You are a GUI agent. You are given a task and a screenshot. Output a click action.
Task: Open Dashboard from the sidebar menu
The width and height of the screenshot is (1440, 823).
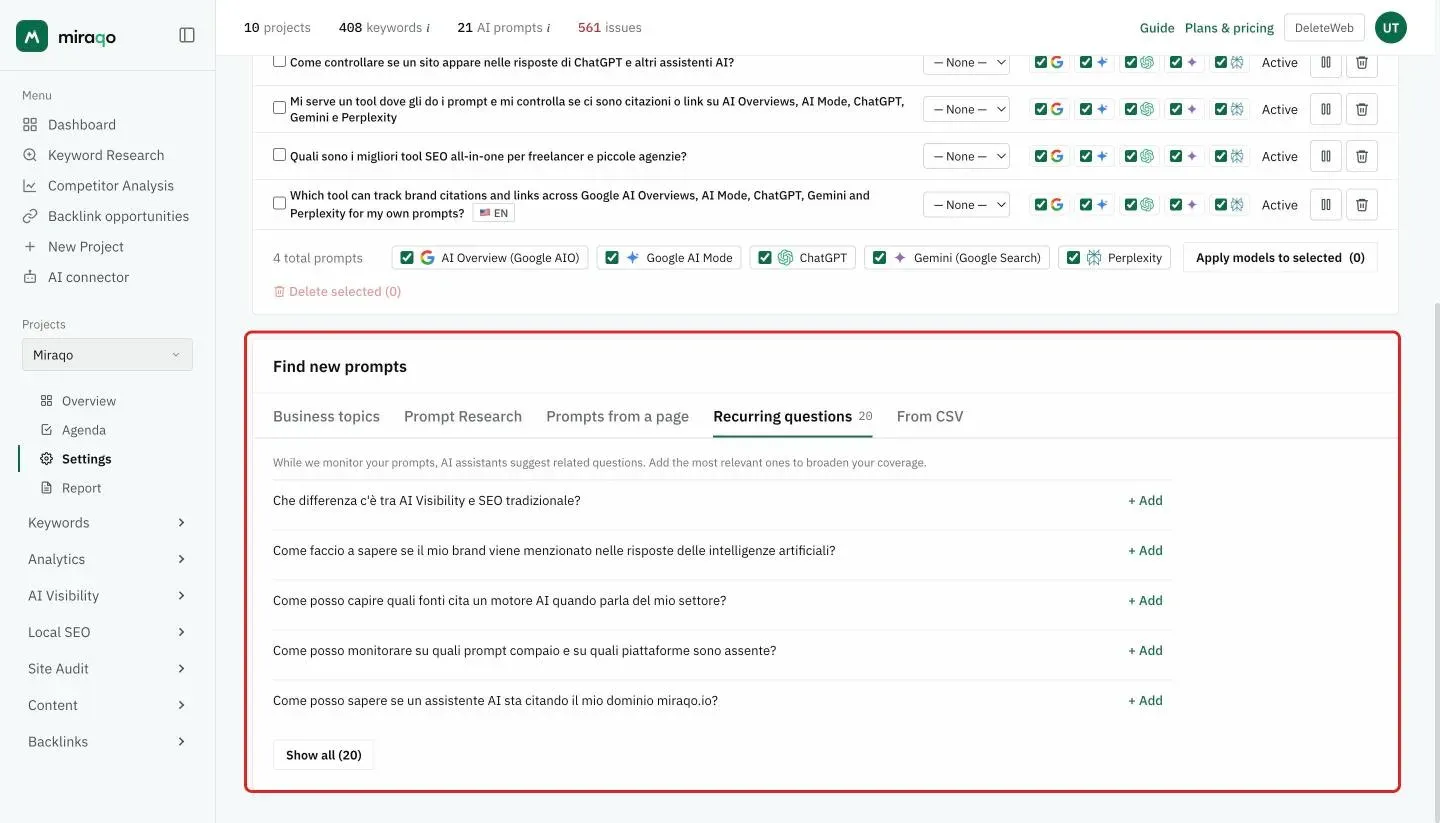(x=82, y=125)
